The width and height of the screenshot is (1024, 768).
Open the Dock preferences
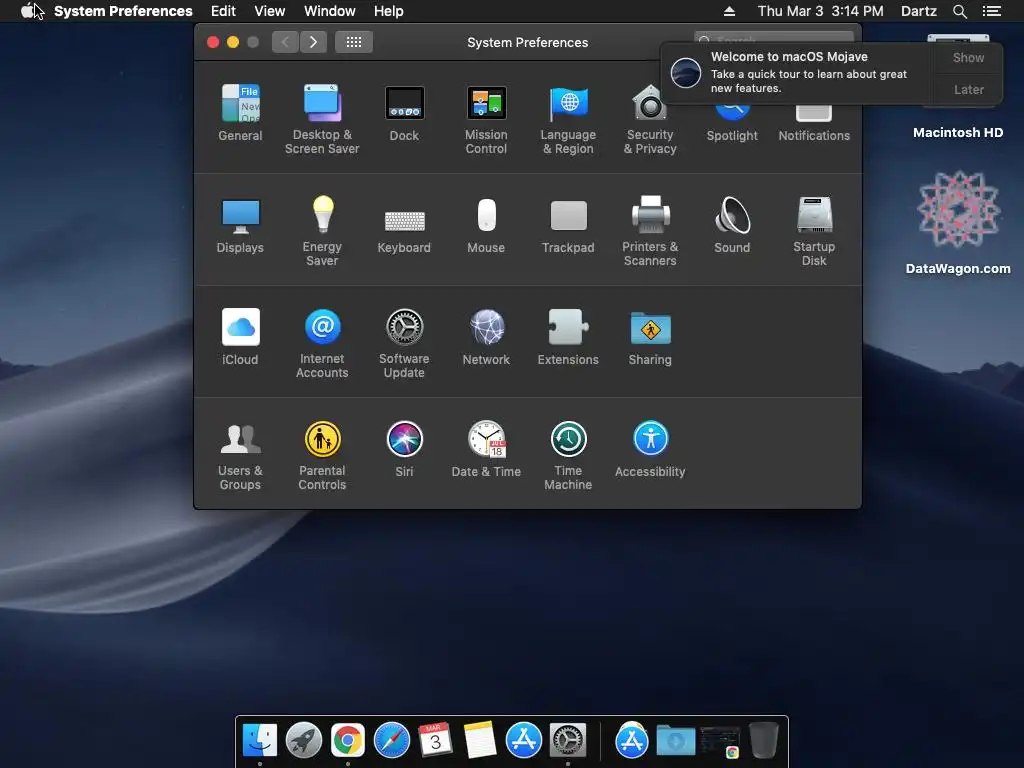[x=404, y=113]
